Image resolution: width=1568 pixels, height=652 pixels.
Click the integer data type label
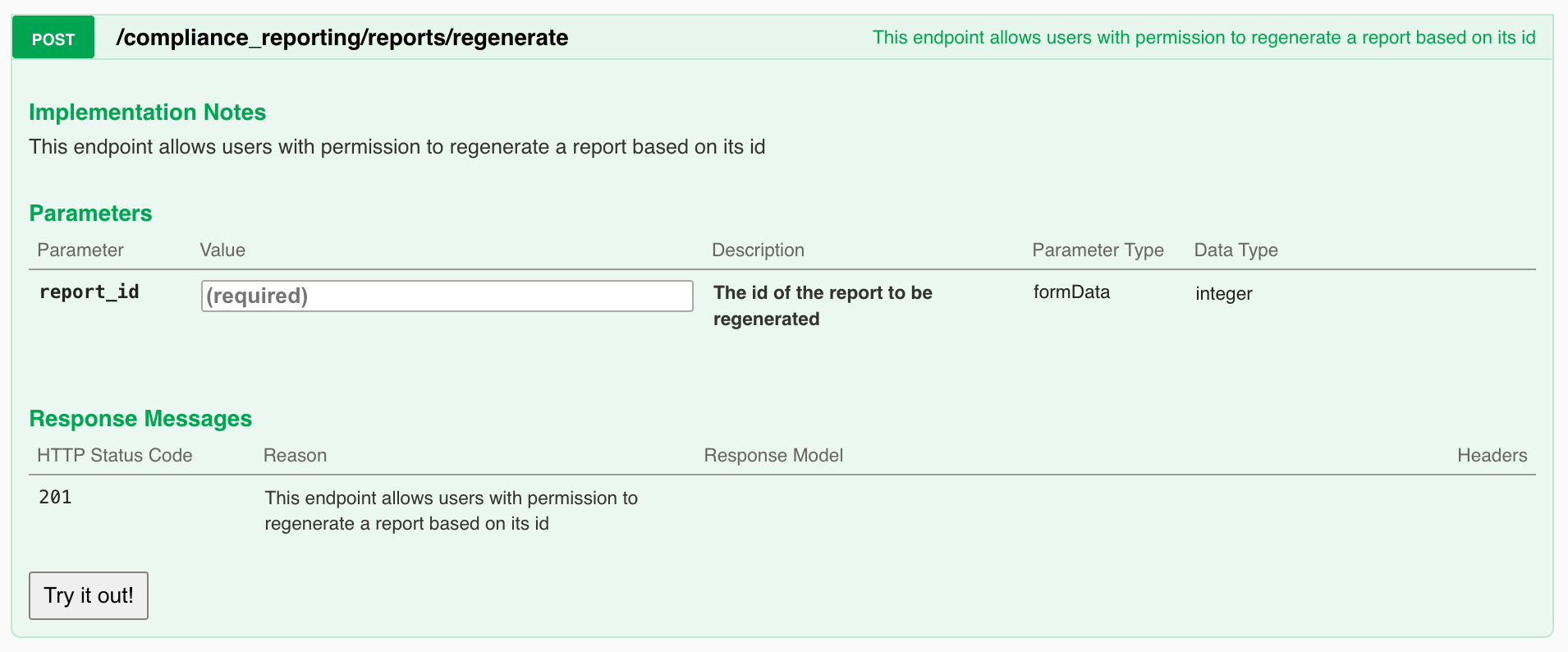click(1223, 293)
